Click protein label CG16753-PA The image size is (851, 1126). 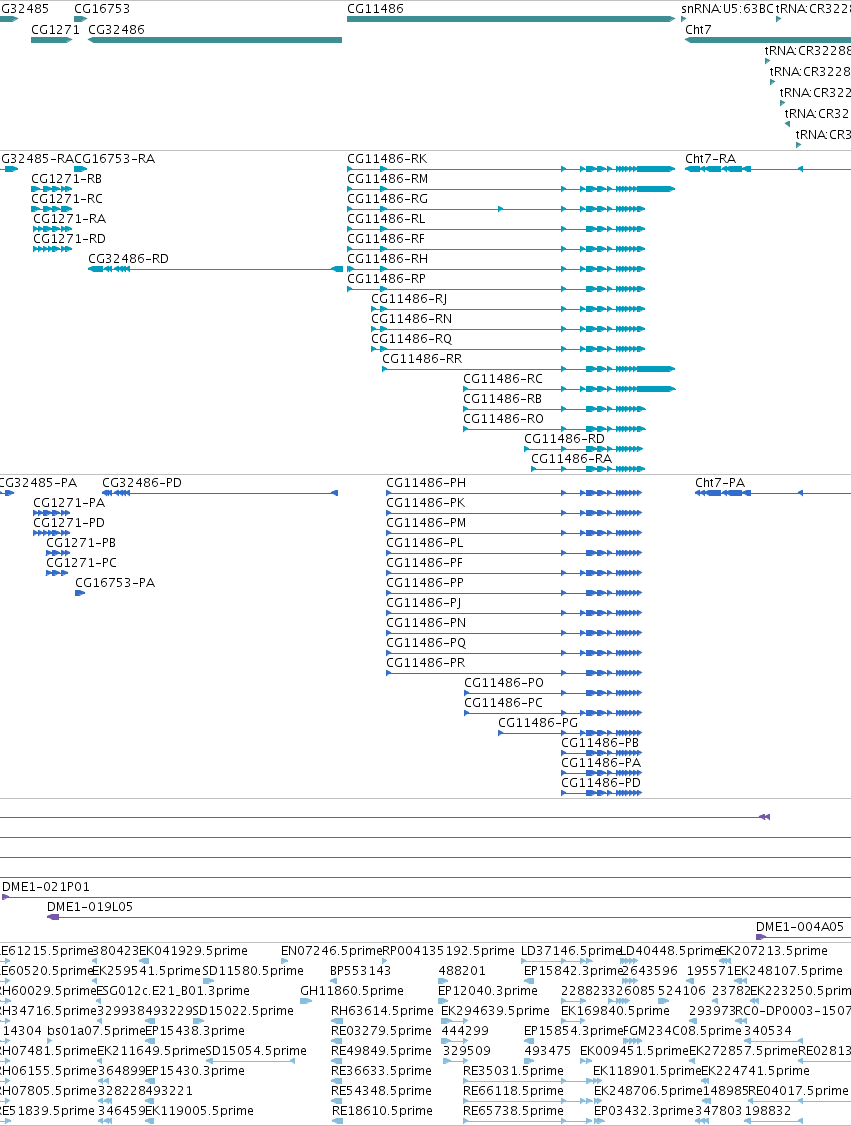115,584
